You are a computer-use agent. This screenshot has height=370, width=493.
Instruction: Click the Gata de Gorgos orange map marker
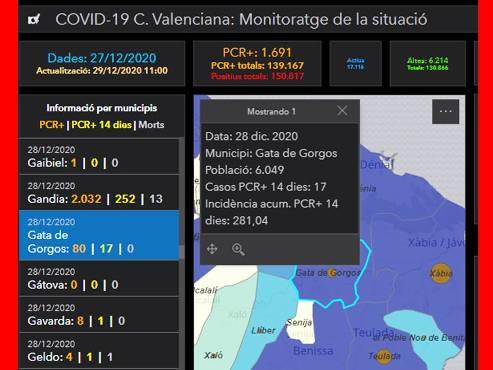tap(333, 273)
